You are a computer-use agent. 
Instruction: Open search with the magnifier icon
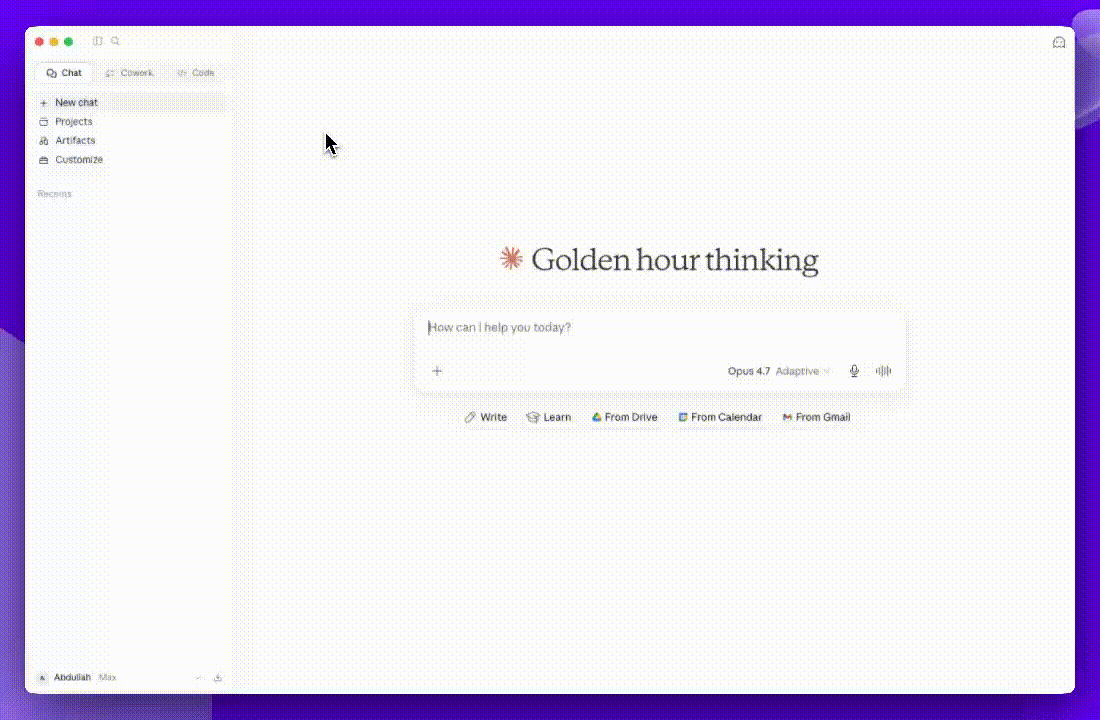point(115,41)
